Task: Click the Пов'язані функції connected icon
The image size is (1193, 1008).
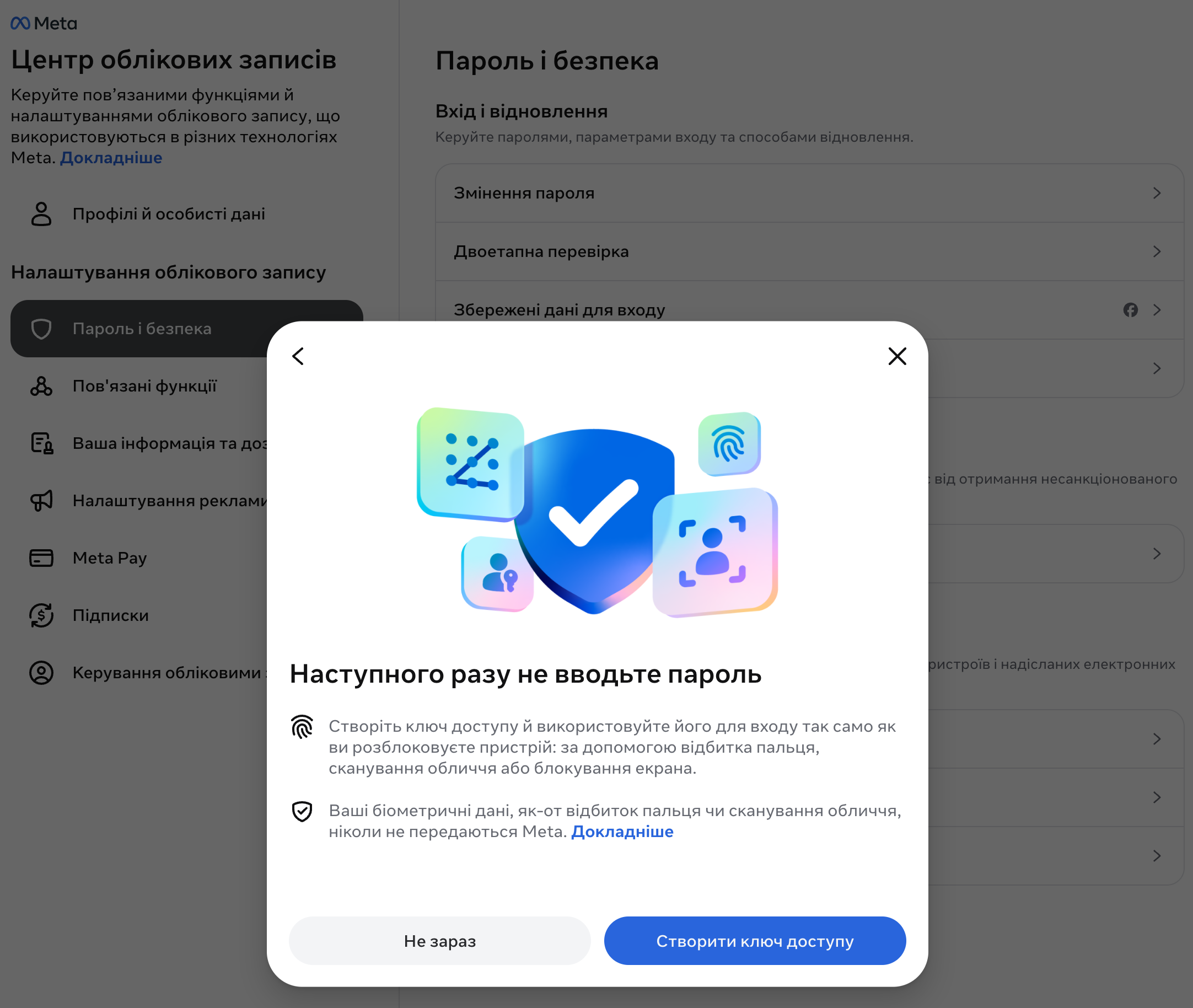Action: coord(41,387)
